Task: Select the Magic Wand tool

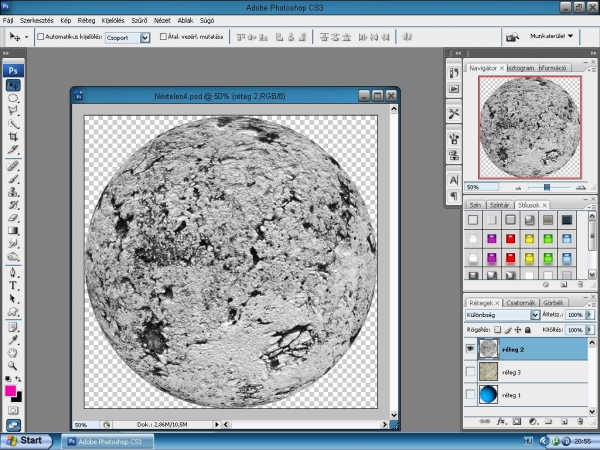Action: point(13,124)
